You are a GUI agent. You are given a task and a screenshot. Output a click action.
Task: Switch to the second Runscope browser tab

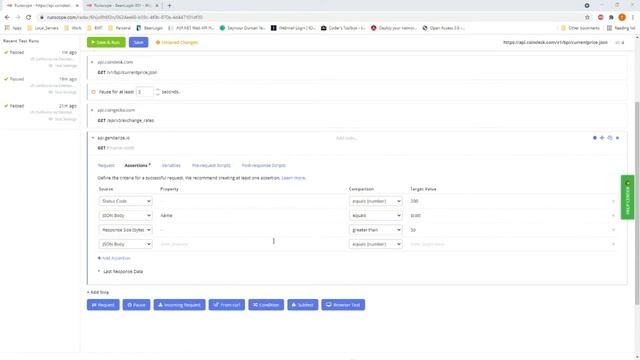pos(122,6)
